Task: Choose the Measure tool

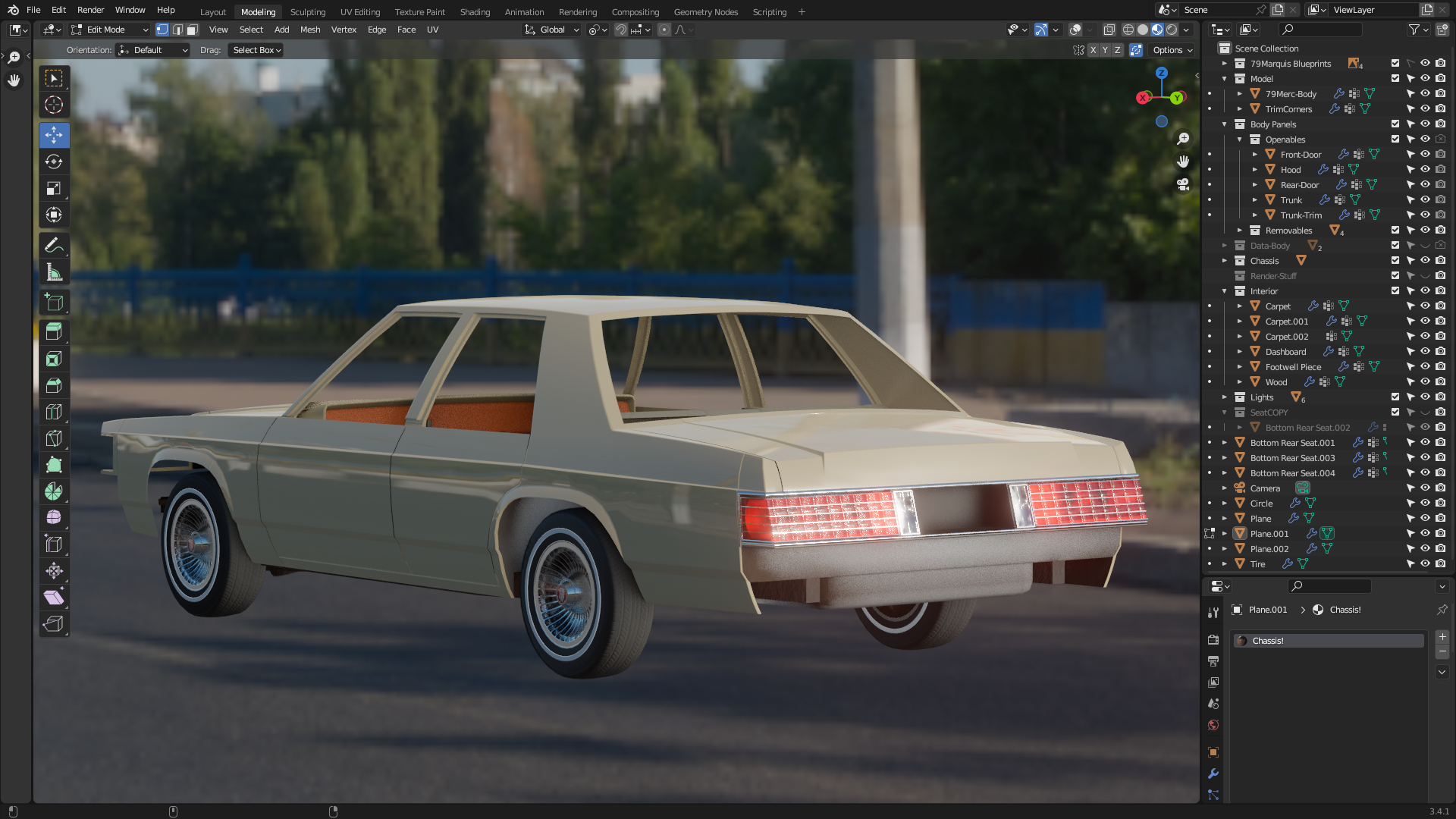Action: pyautogui.click(x=54, y=271)
